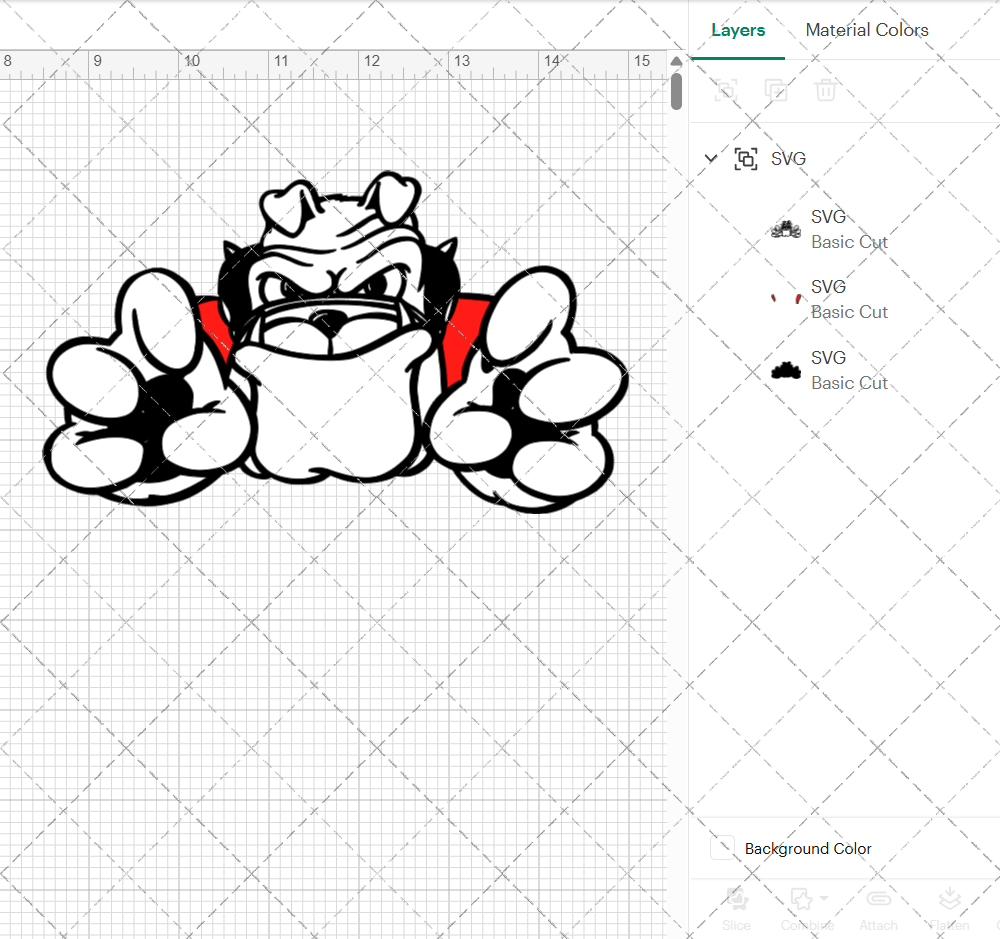Screen dimensions: 1000x939
Task: Click the Flatten tool
Action: pyautogui.click(x=949, y=908)
